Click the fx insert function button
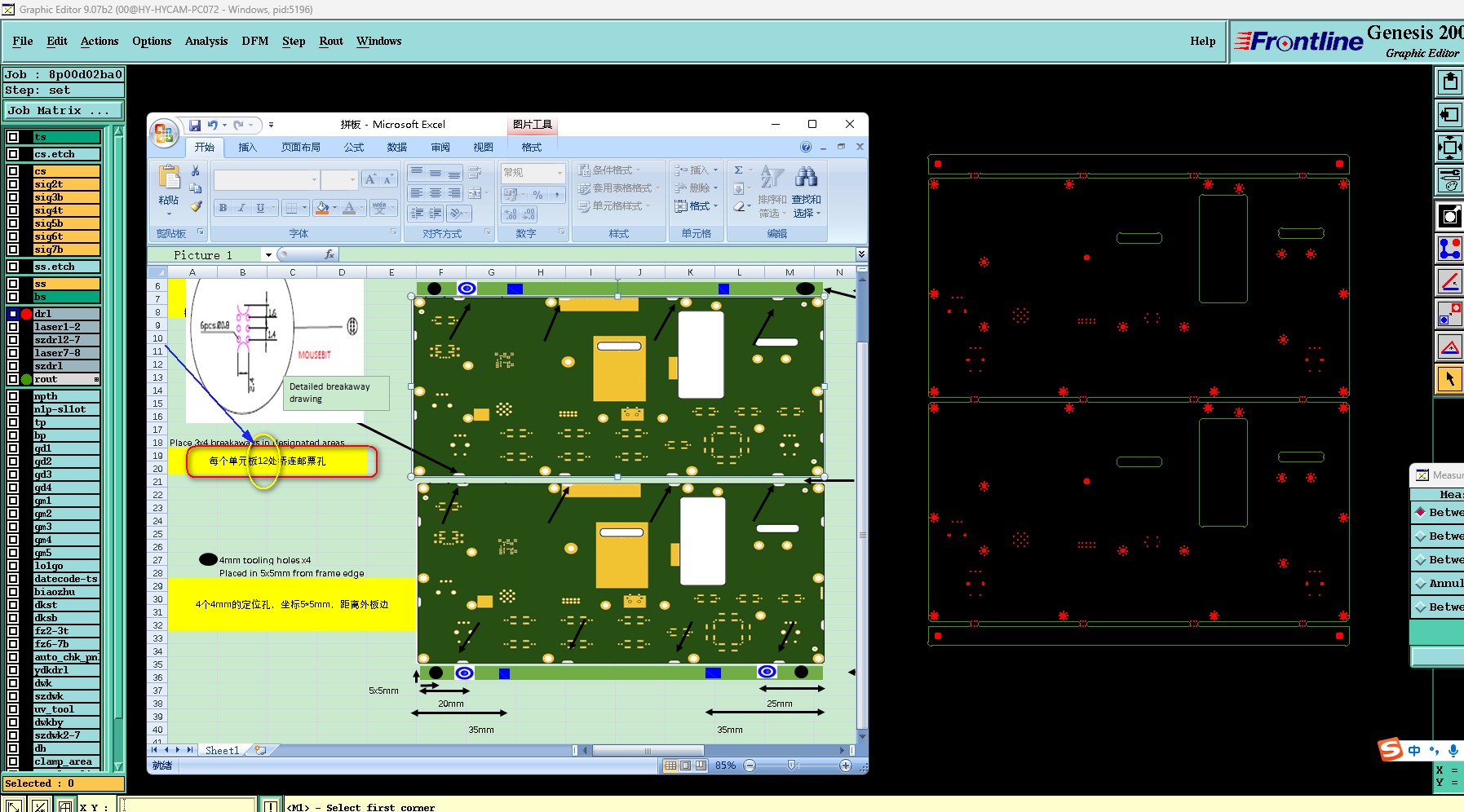This screenshot has width=1464, height=812. coord(330,254)
